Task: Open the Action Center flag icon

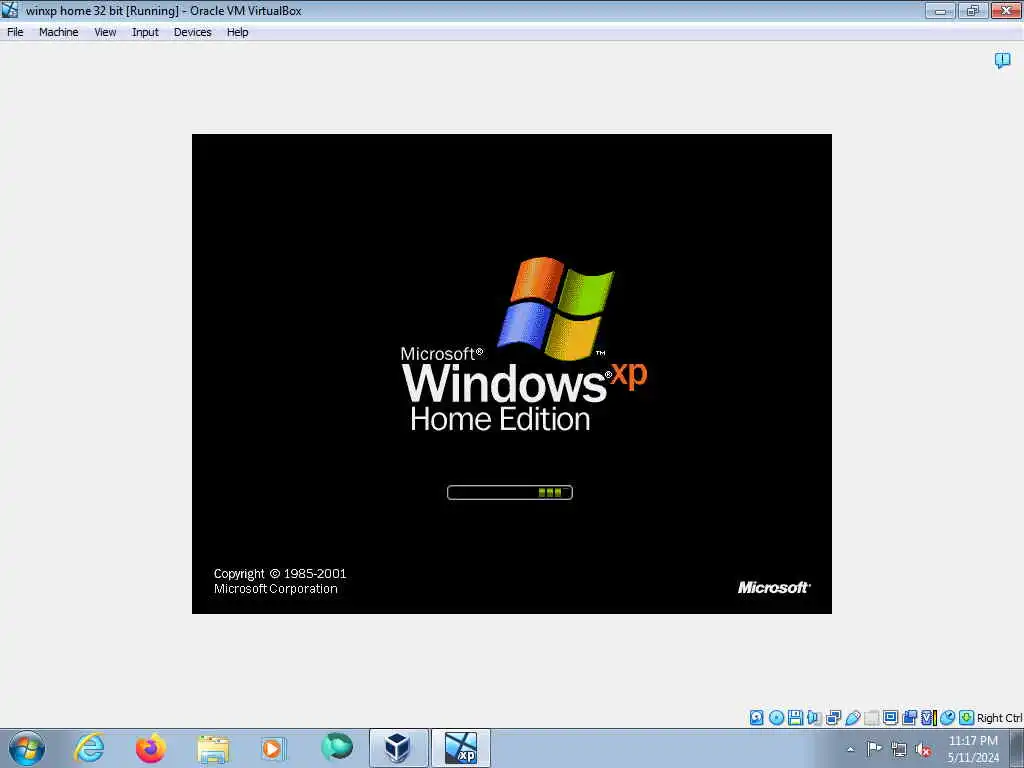Action: (x=874, y=748)
